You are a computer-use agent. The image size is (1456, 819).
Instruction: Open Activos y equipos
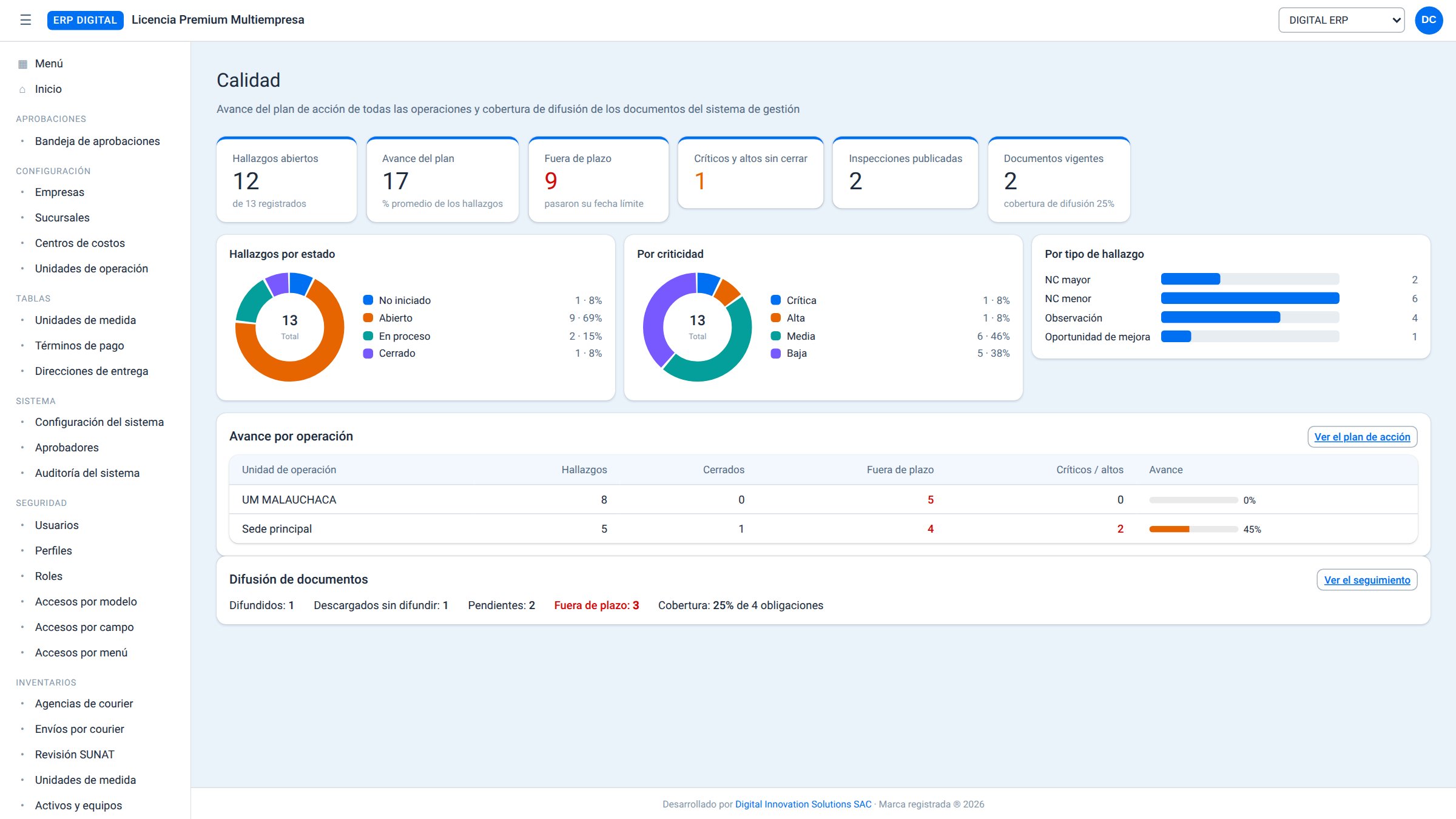(78, 806)
